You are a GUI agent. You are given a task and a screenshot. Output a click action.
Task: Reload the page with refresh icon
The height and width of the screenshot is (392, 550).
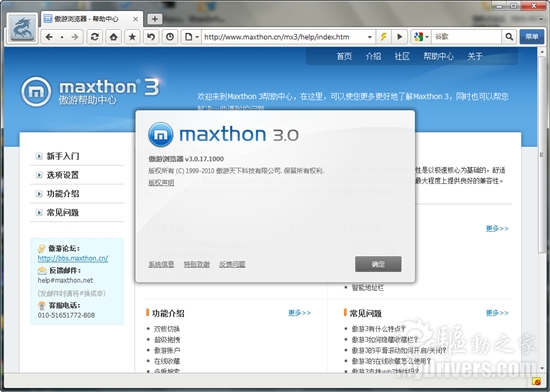tap(95, 37)
